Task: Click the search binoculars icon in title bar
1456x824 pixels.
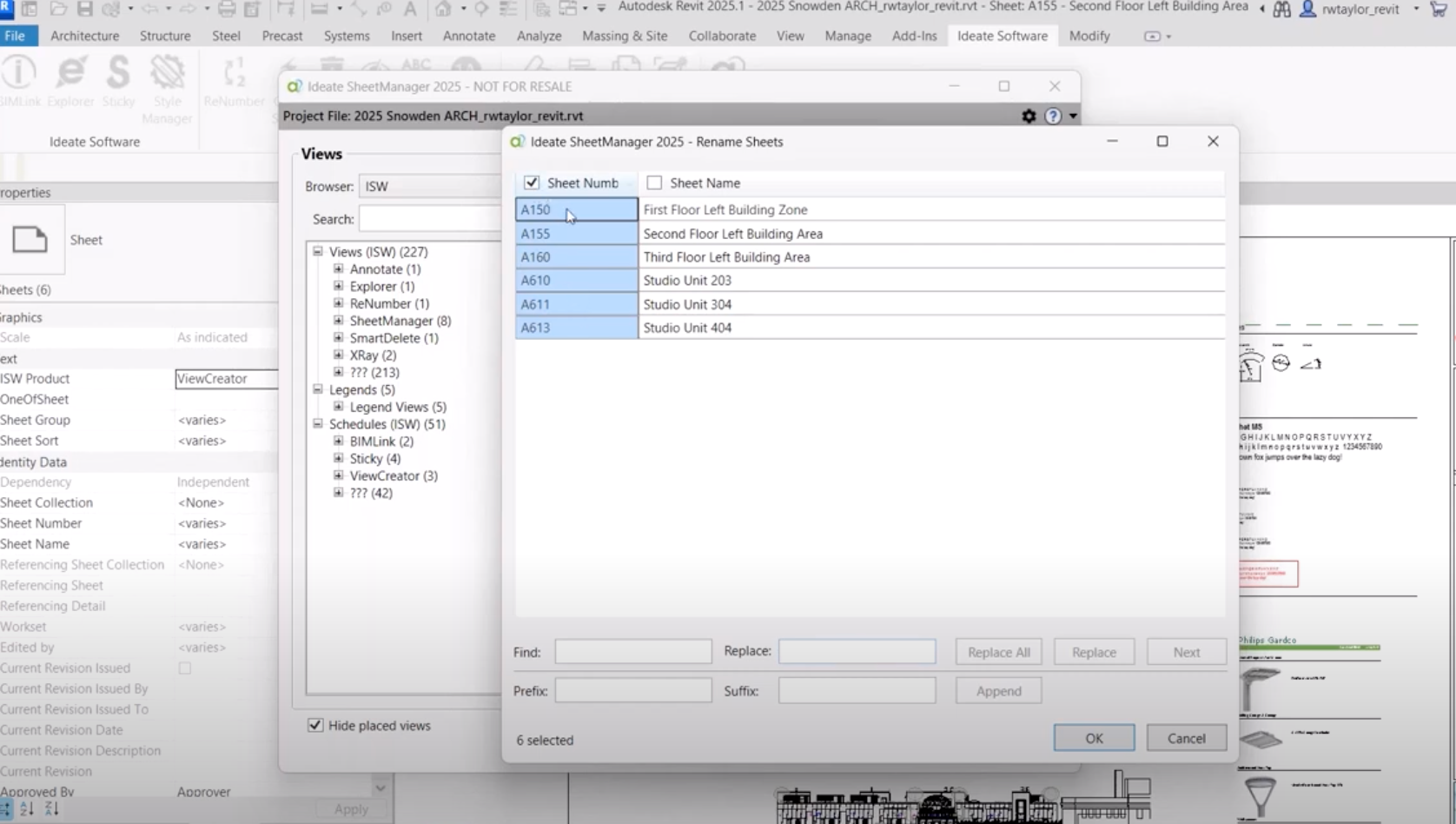Action: (x=1281, y=9)
